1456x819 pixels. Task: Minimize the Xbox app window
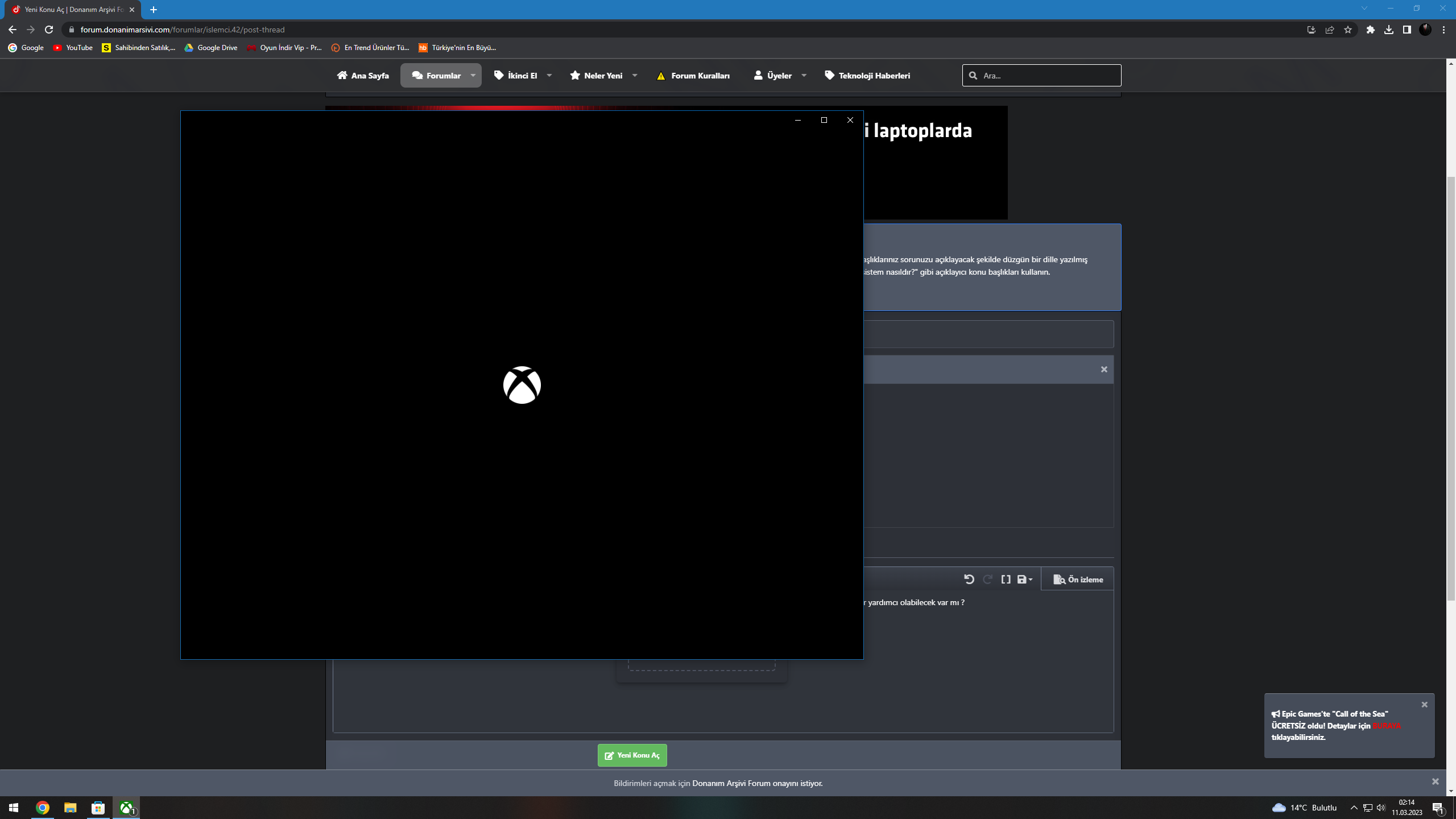pos(798,120)
